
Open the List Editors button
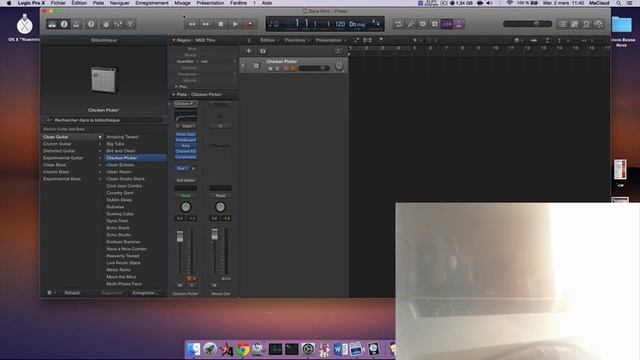pyautogui.click(x=562, y=24)
